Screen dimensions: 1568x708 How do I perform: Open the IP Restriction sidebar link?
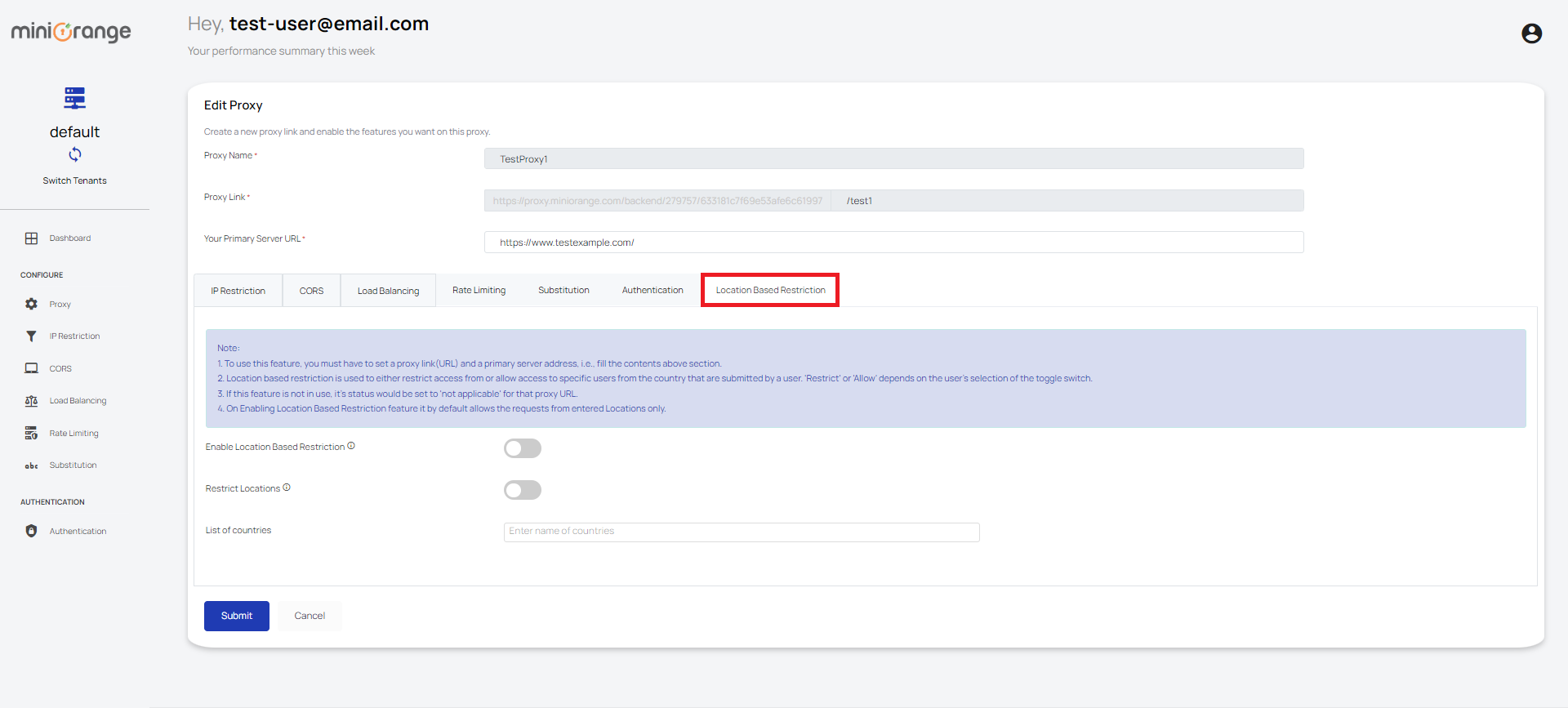click(x=75, y=336)
